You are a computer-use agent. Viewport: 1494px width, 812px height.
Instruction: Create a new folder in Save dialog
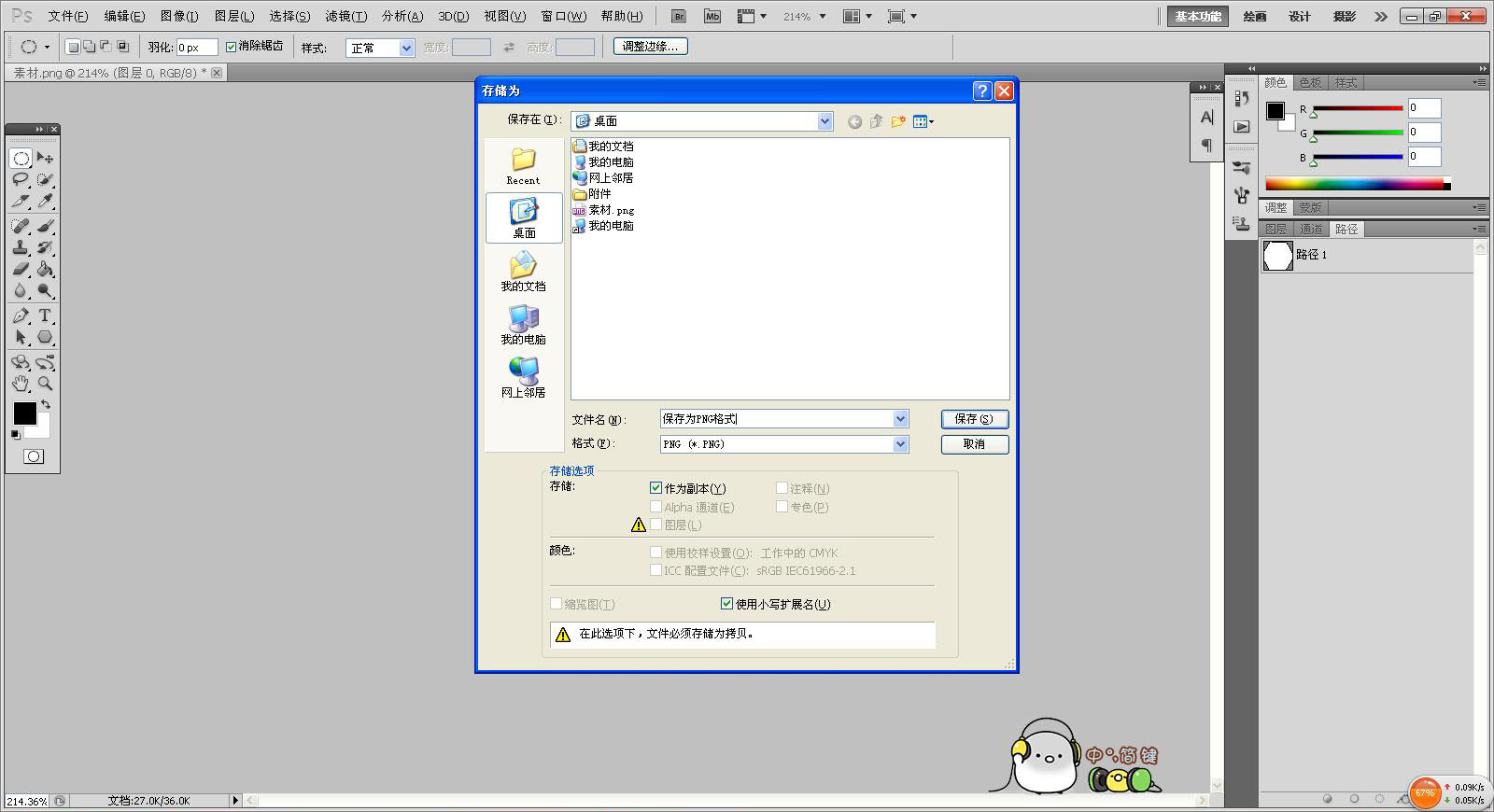click(898, 121)
